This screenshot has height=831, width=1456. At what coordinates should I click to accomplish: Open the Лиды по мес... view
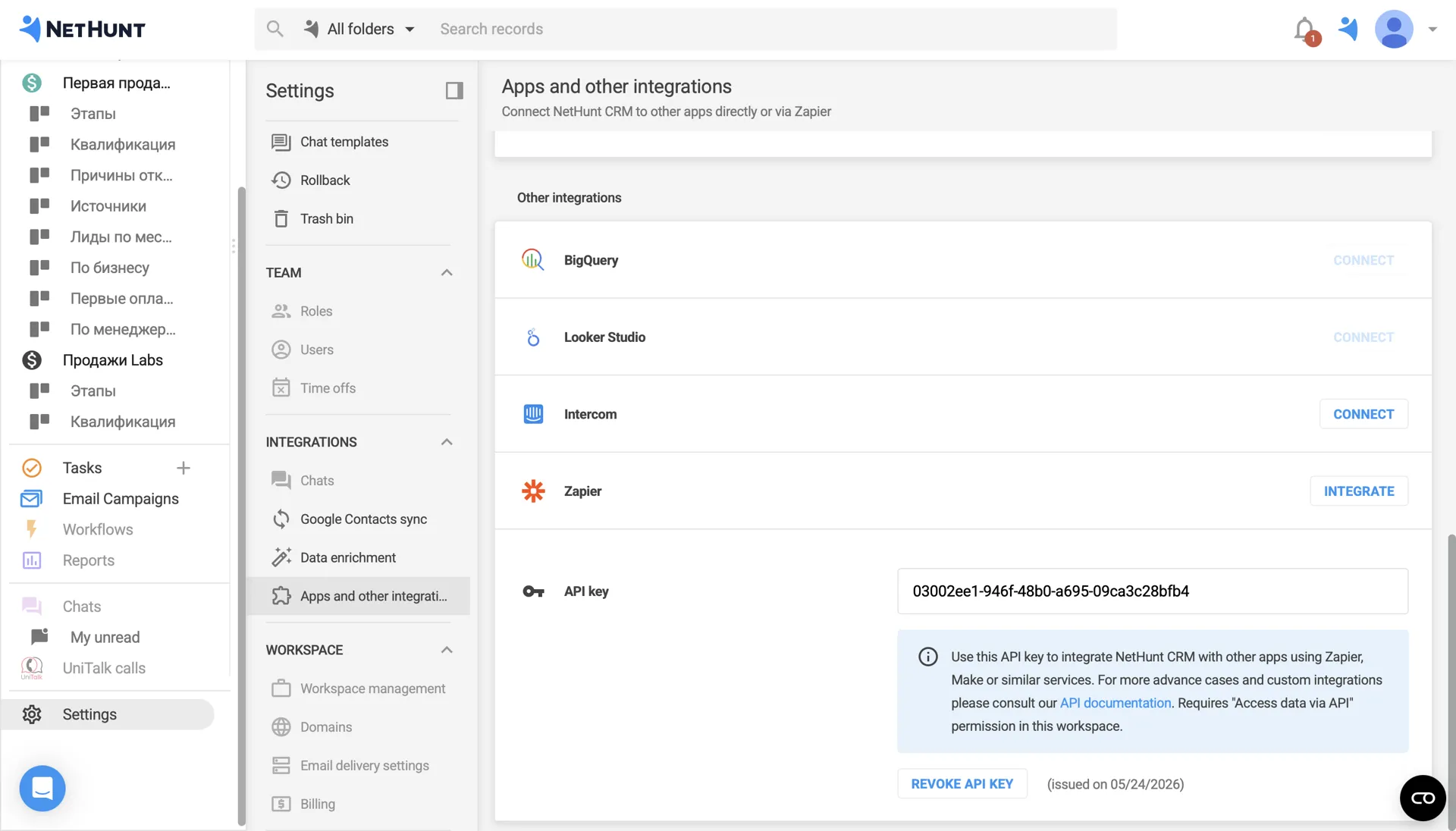(121, 237)
